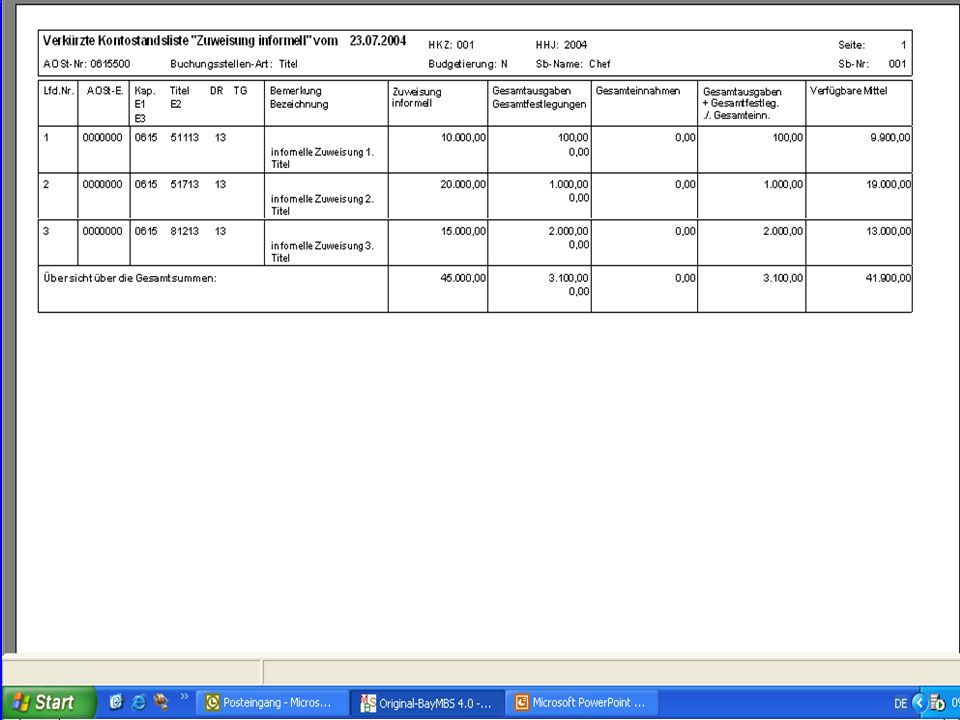The height and width of the screenshot is (720, 960).
Task: Click the 'Bemerkung Bezeichnung' column header
Action: pos(299,97)
